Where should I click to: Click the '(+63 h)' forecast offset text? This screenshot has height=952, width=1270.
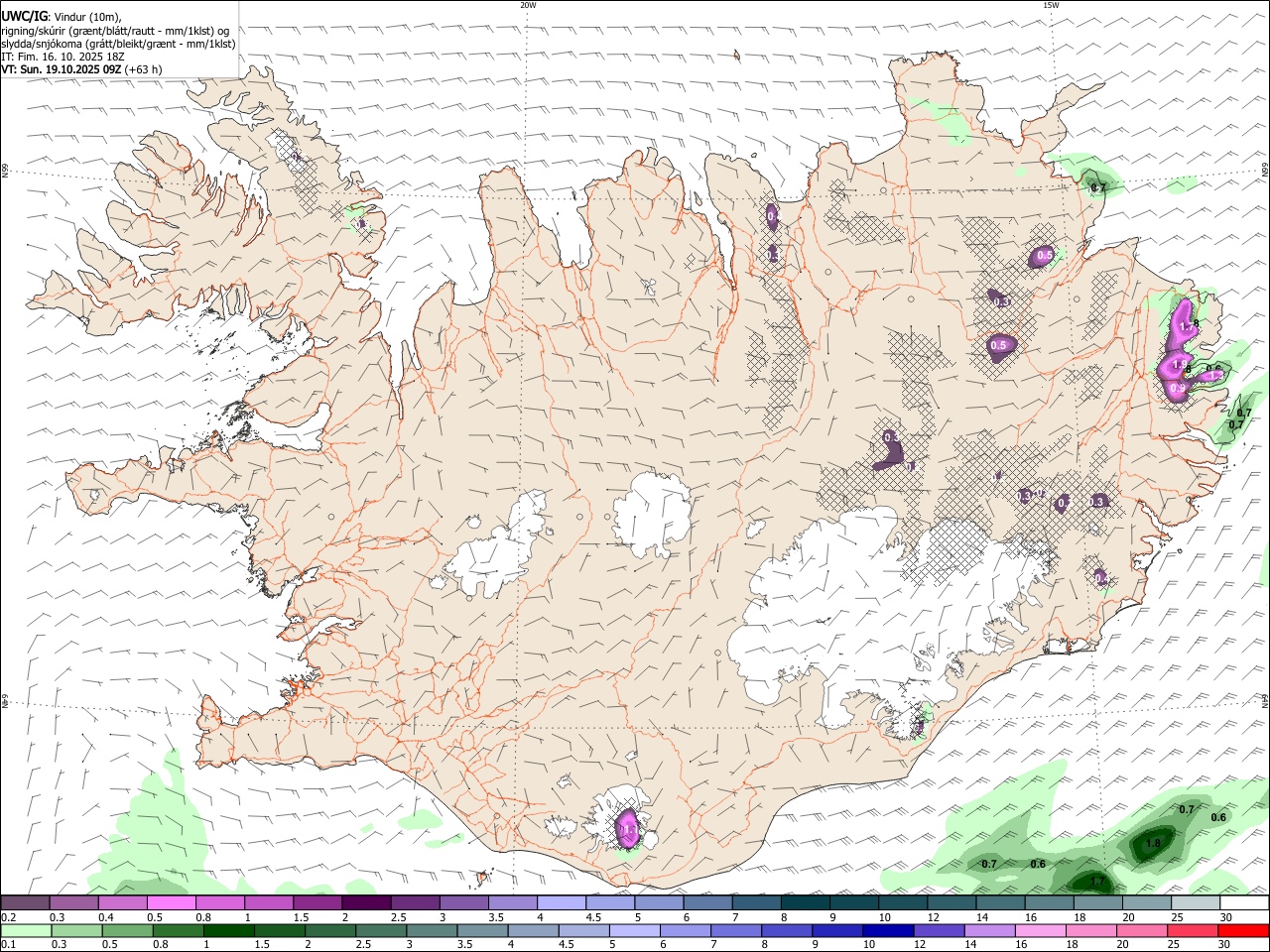(x=143, y=69)
